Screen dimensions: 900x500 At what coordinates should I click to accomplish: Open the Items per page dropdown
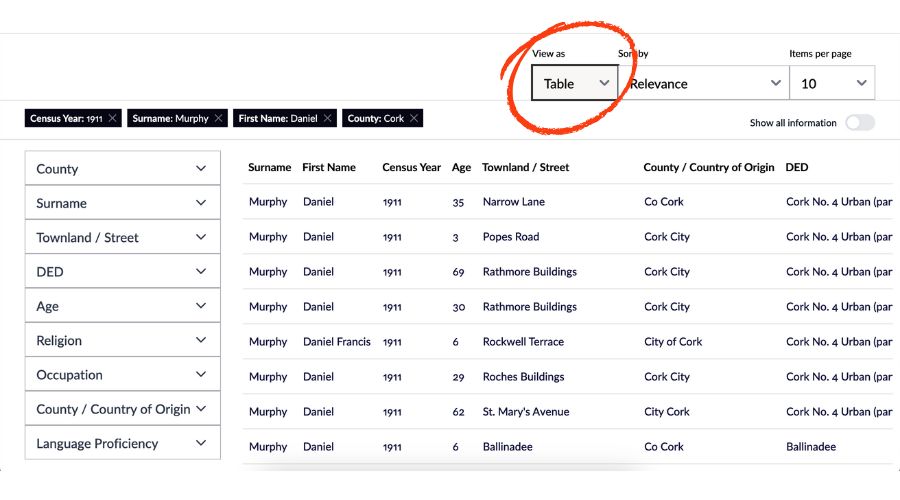click(832, 84)
